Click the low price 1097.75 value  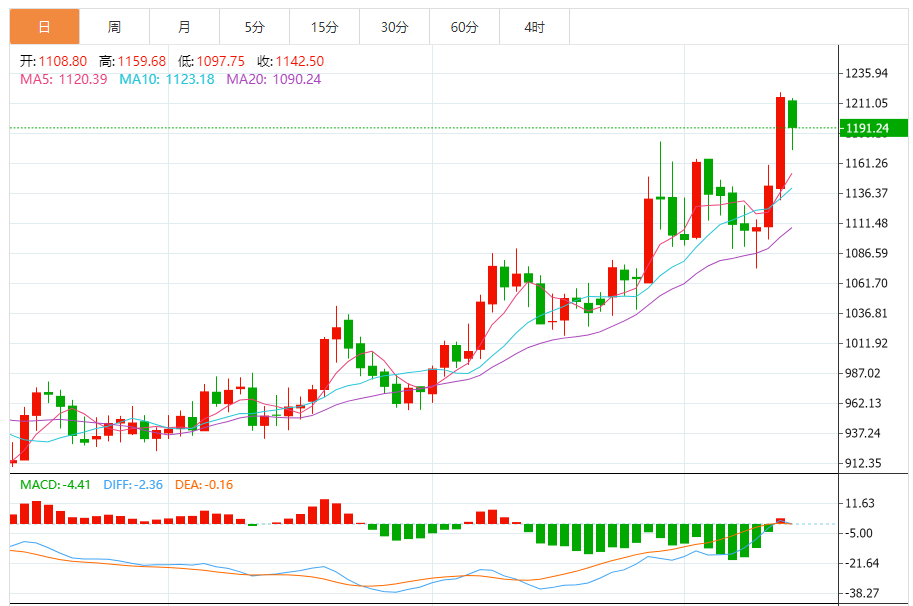[221, 61]
